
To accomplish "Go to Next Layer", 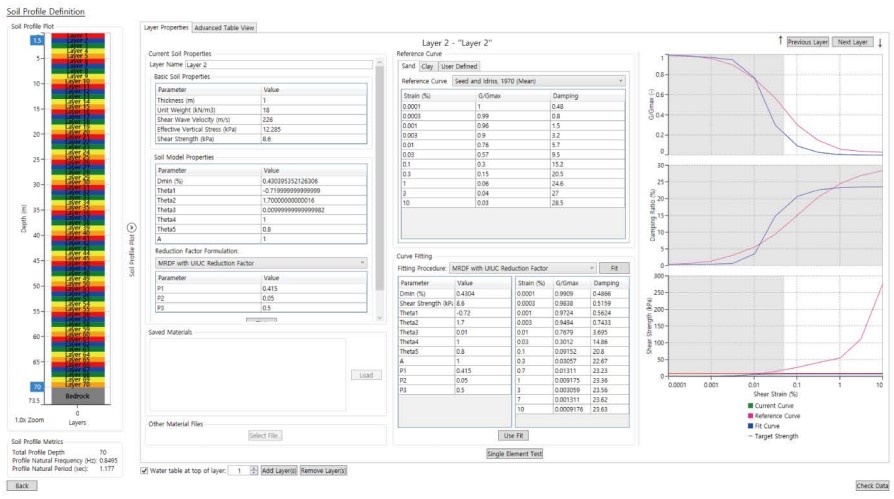I will point(852,42).
